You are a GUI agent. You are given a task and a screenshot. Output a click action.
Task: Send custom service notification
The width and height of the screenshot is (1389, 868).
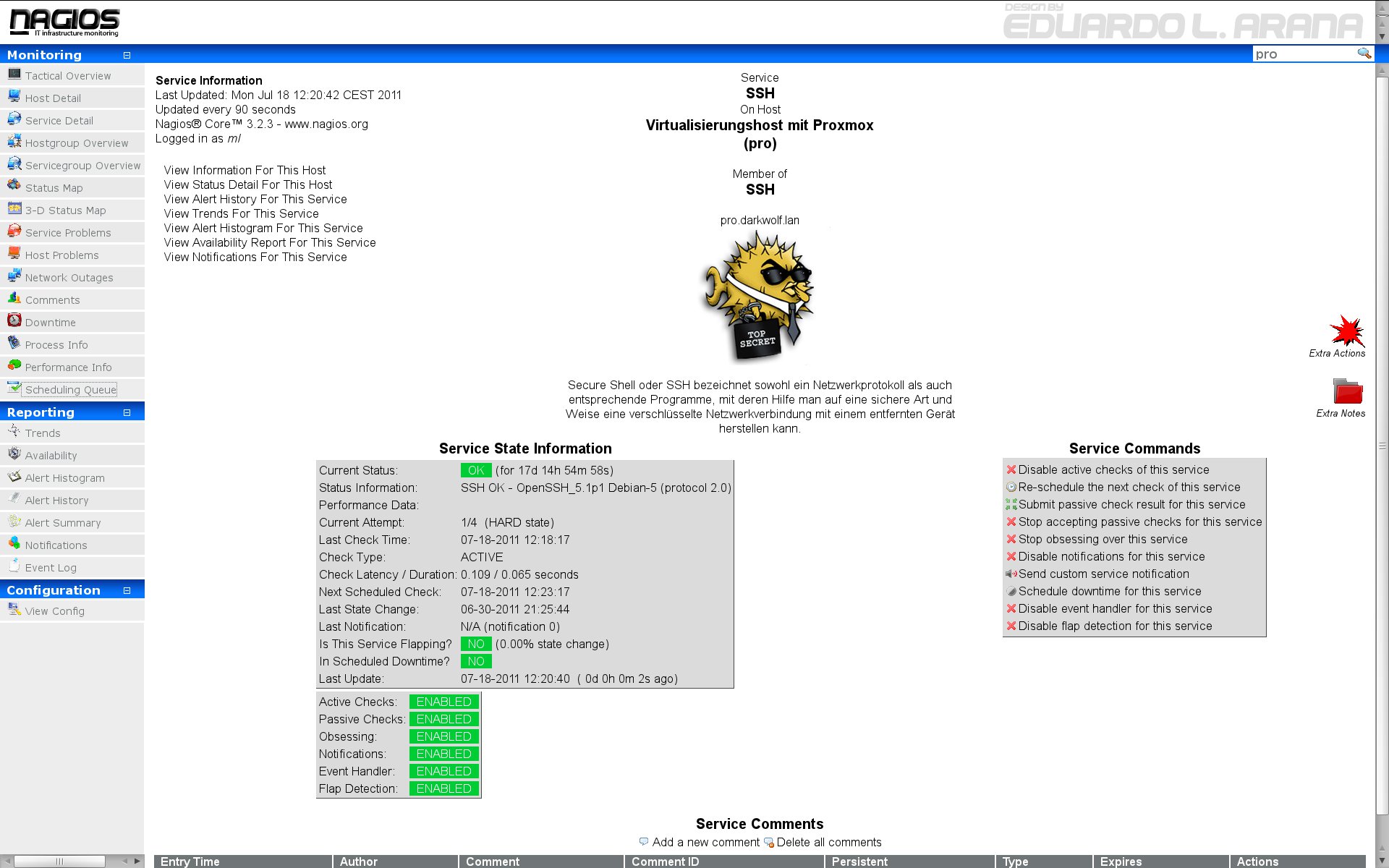point(1103,574)
